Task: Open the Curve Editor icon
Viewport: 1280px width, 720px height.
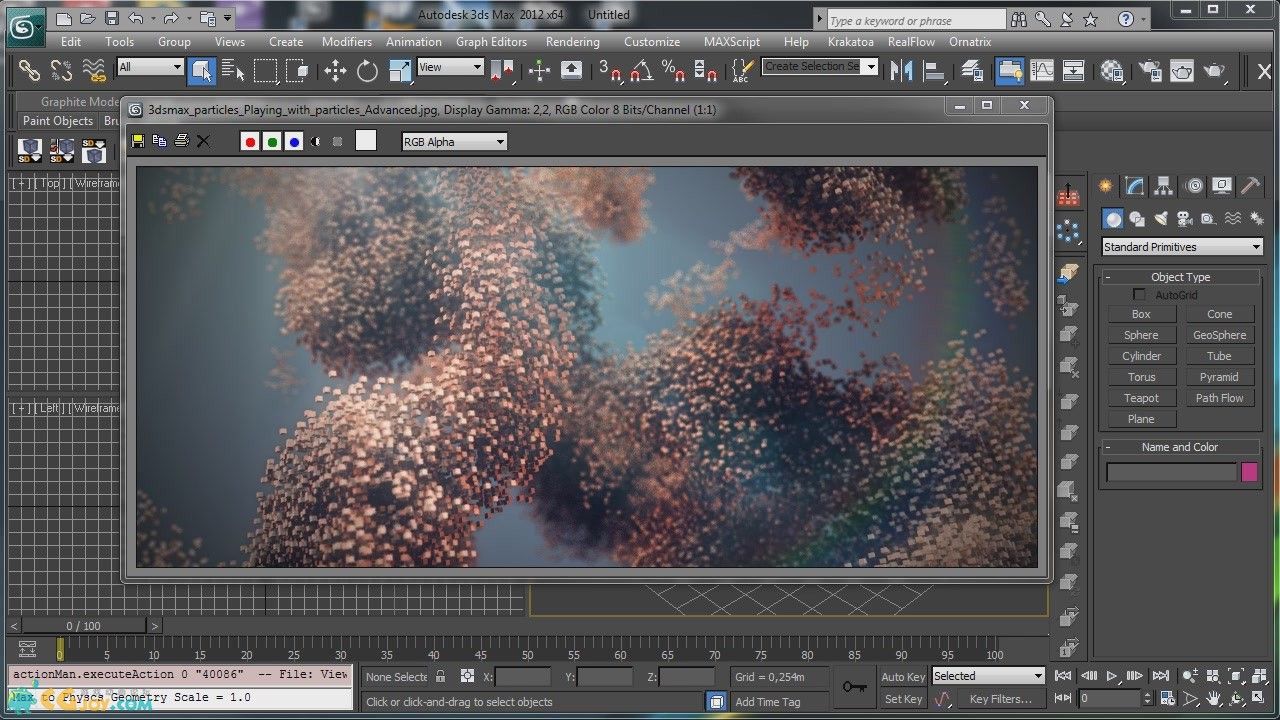Action: click(x=1042, y=70)
